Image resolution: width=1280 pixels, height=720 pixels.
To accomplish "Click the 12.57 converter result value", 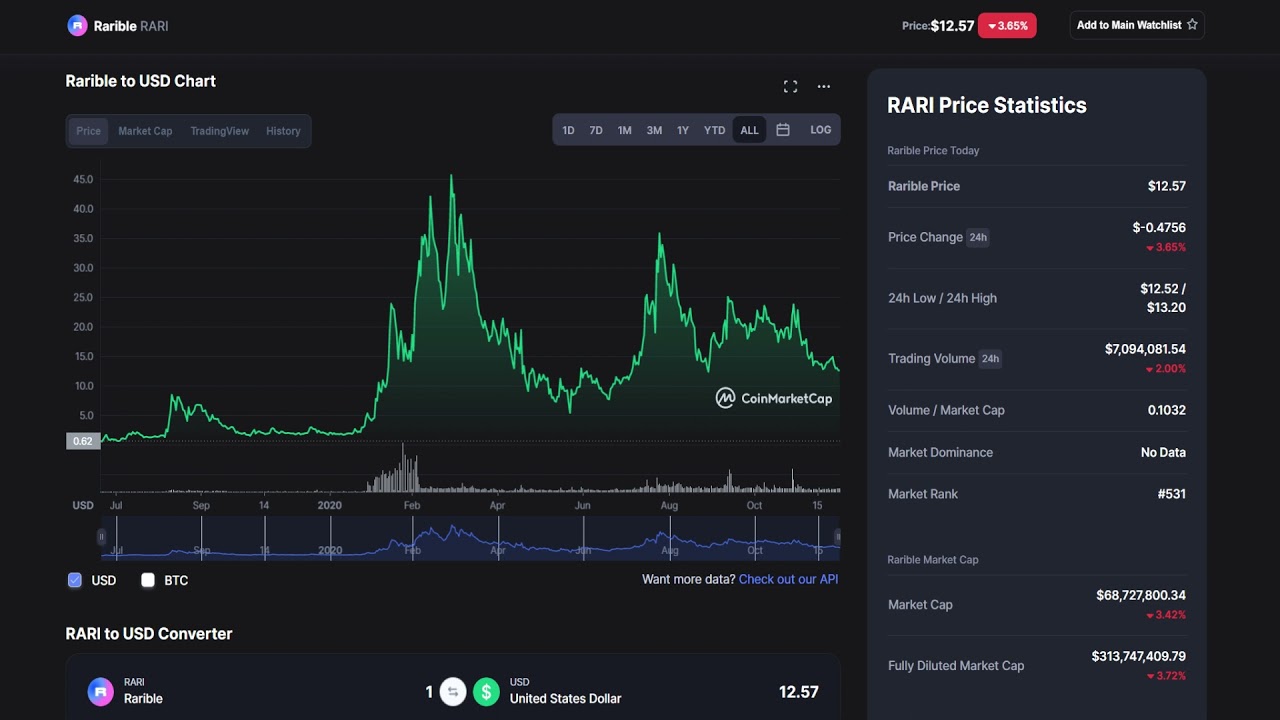I will click(x=799, y=692).
